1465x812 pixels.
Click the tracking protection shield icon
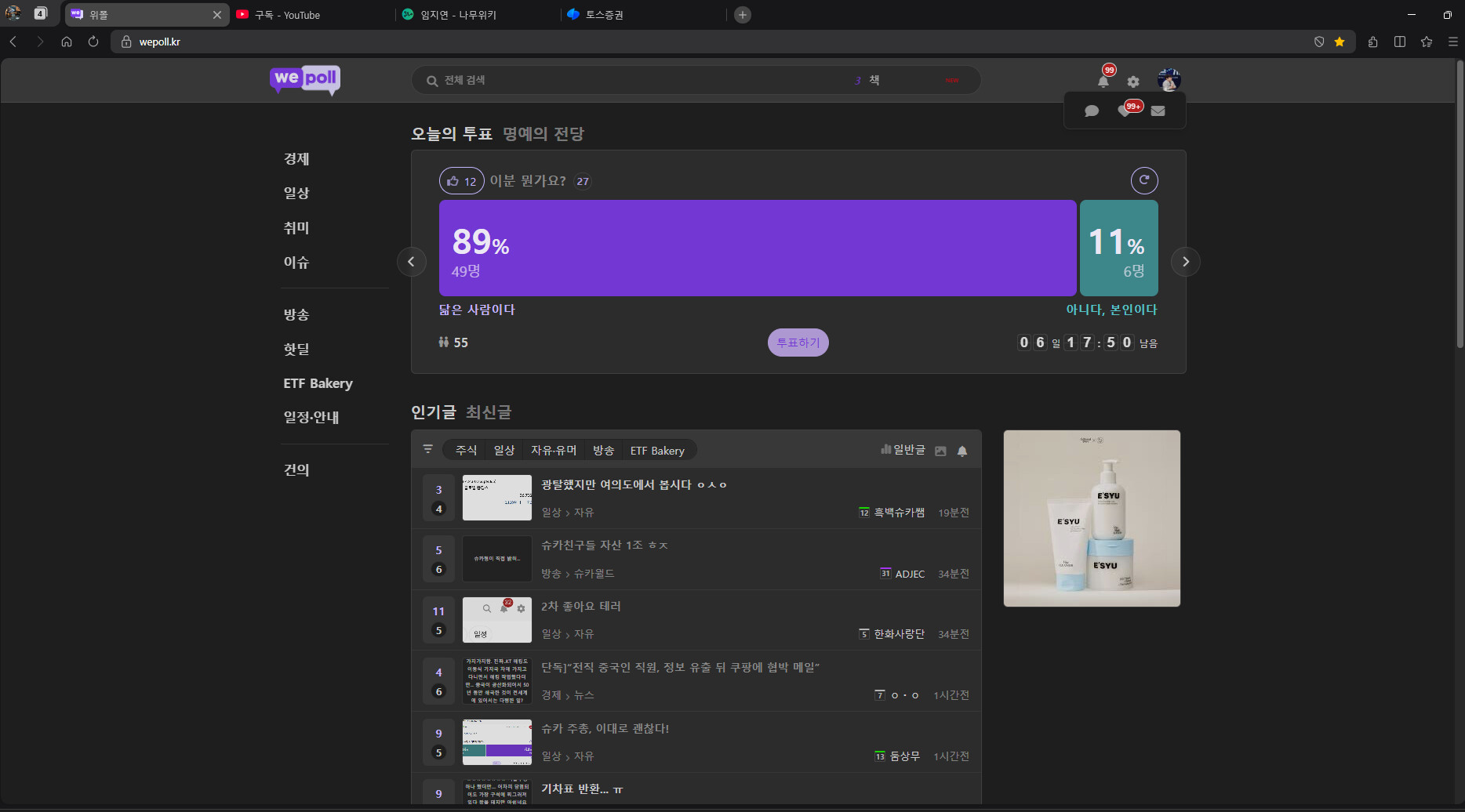[1319, 42]
